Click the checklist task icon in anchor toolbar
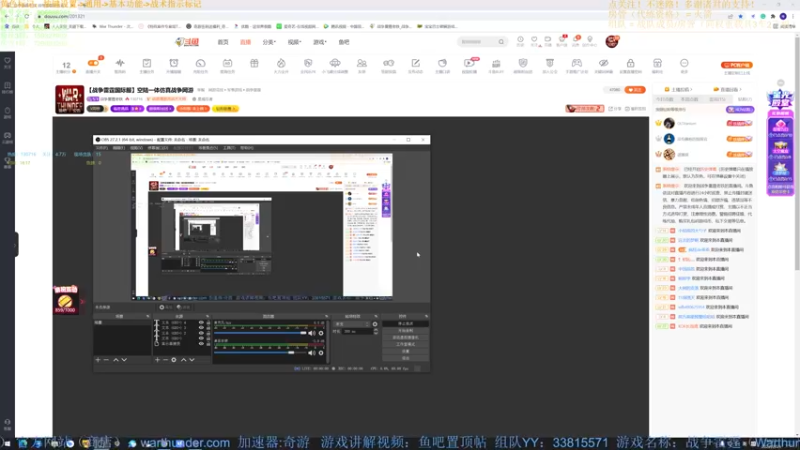This screenshot has width=800, height=450. [x=146, y=63]
